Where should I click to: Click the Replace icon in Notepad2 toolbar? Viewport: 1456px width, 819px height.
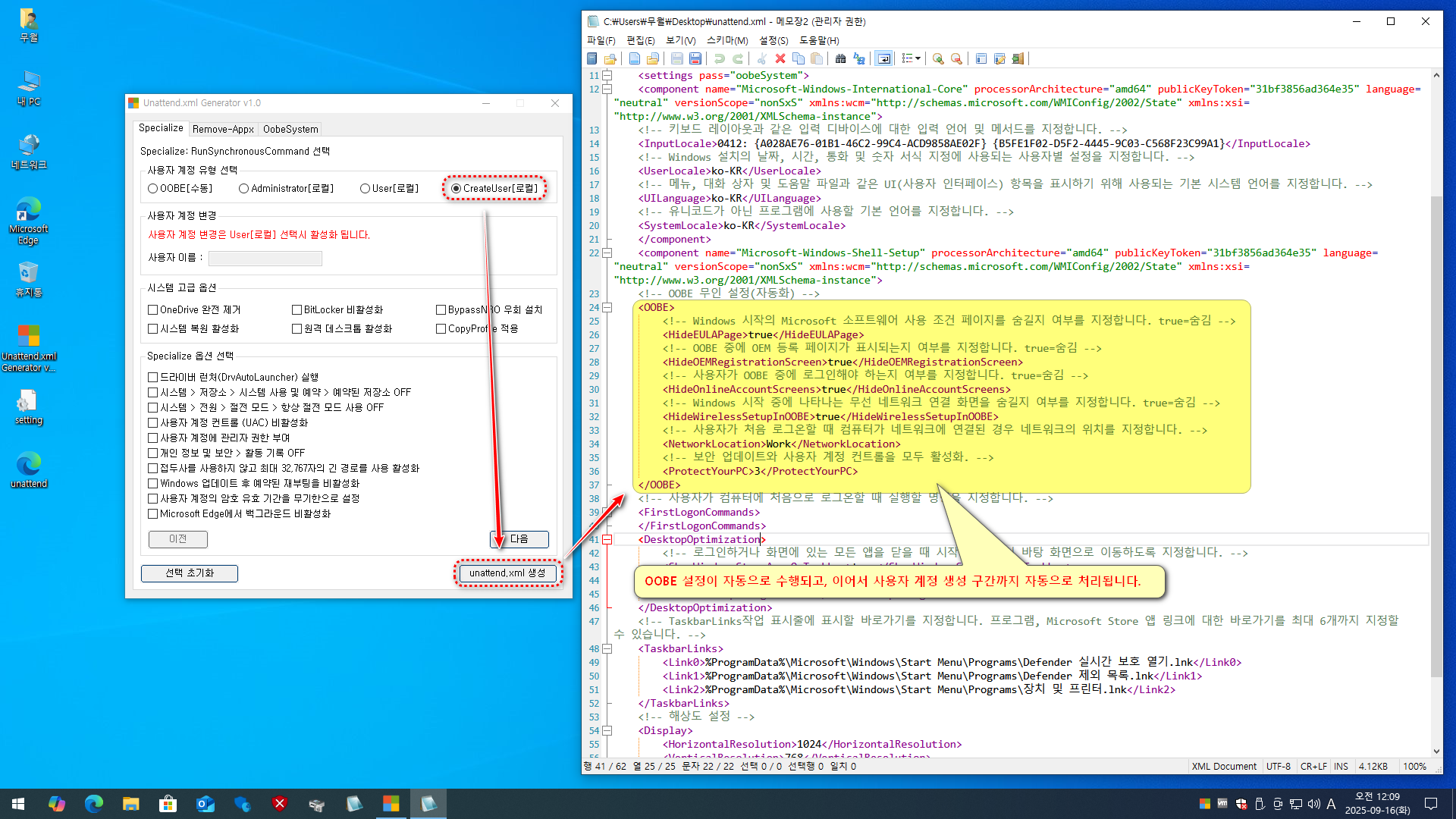pyautogui.click(x=859, y=58)
